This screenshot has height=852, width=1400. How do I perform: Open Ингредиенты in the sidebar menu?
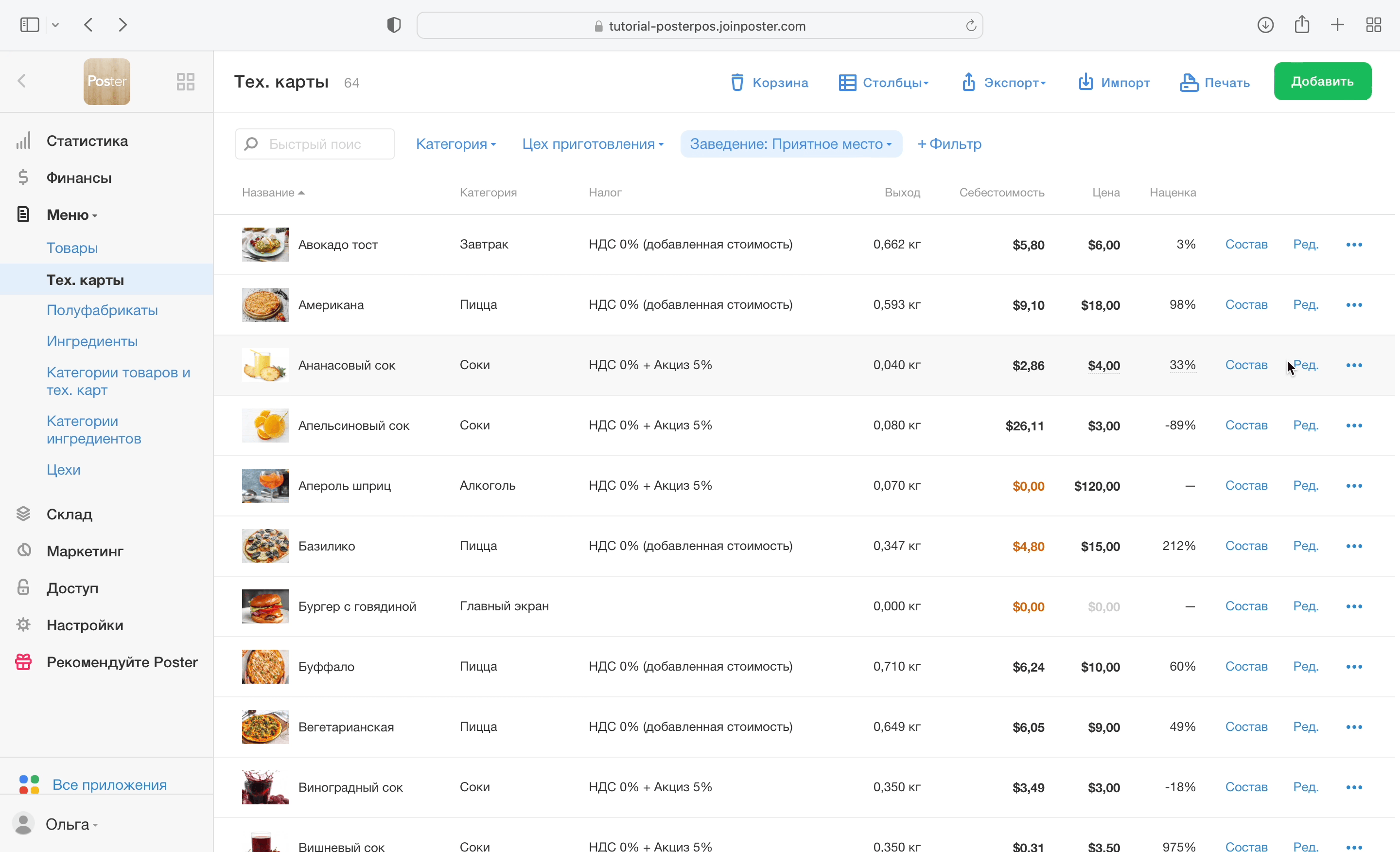point(92,341)
